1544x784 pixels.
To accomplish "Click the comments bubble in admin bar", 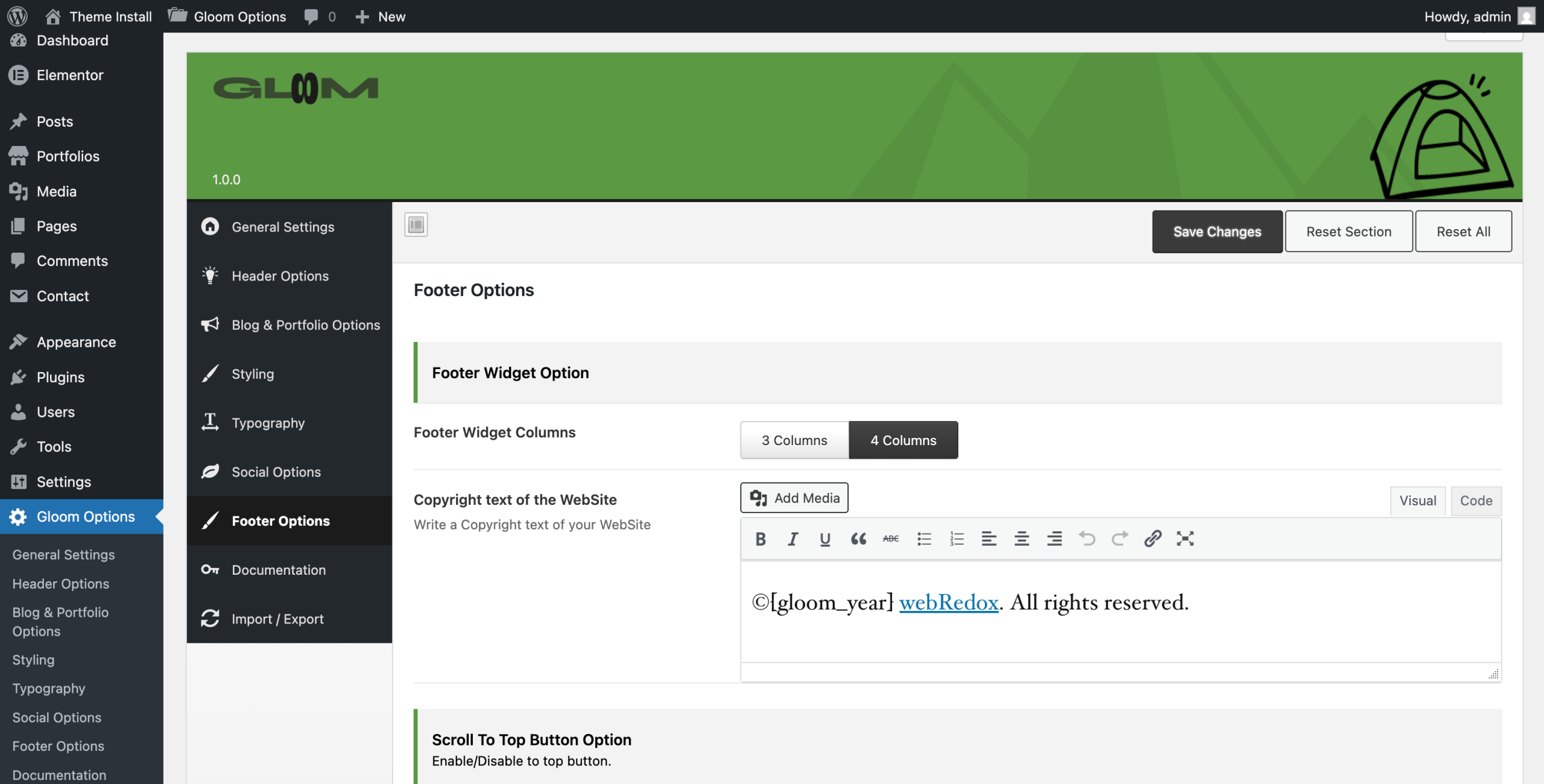I will coord(320,16).
